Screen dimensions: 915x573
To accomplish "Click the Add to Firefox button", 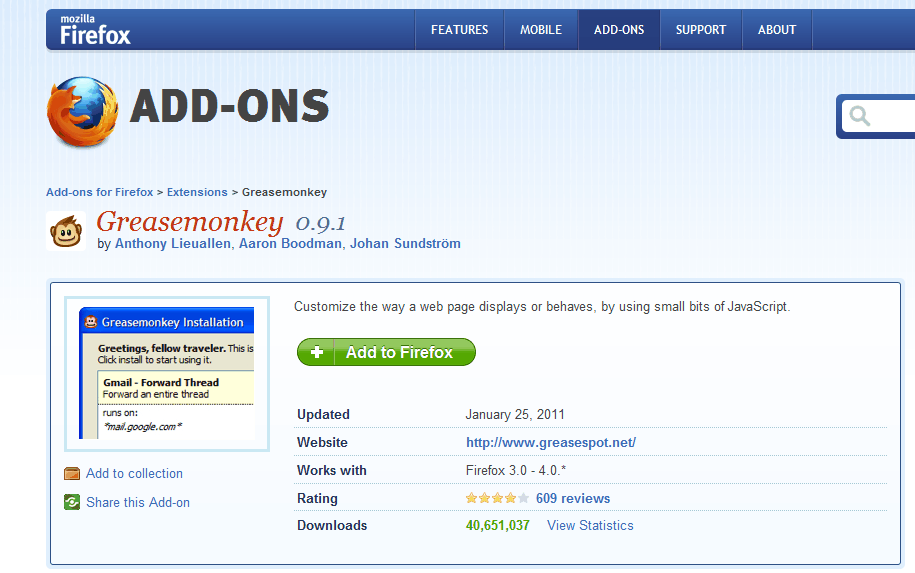I will [x=386, y=352].
